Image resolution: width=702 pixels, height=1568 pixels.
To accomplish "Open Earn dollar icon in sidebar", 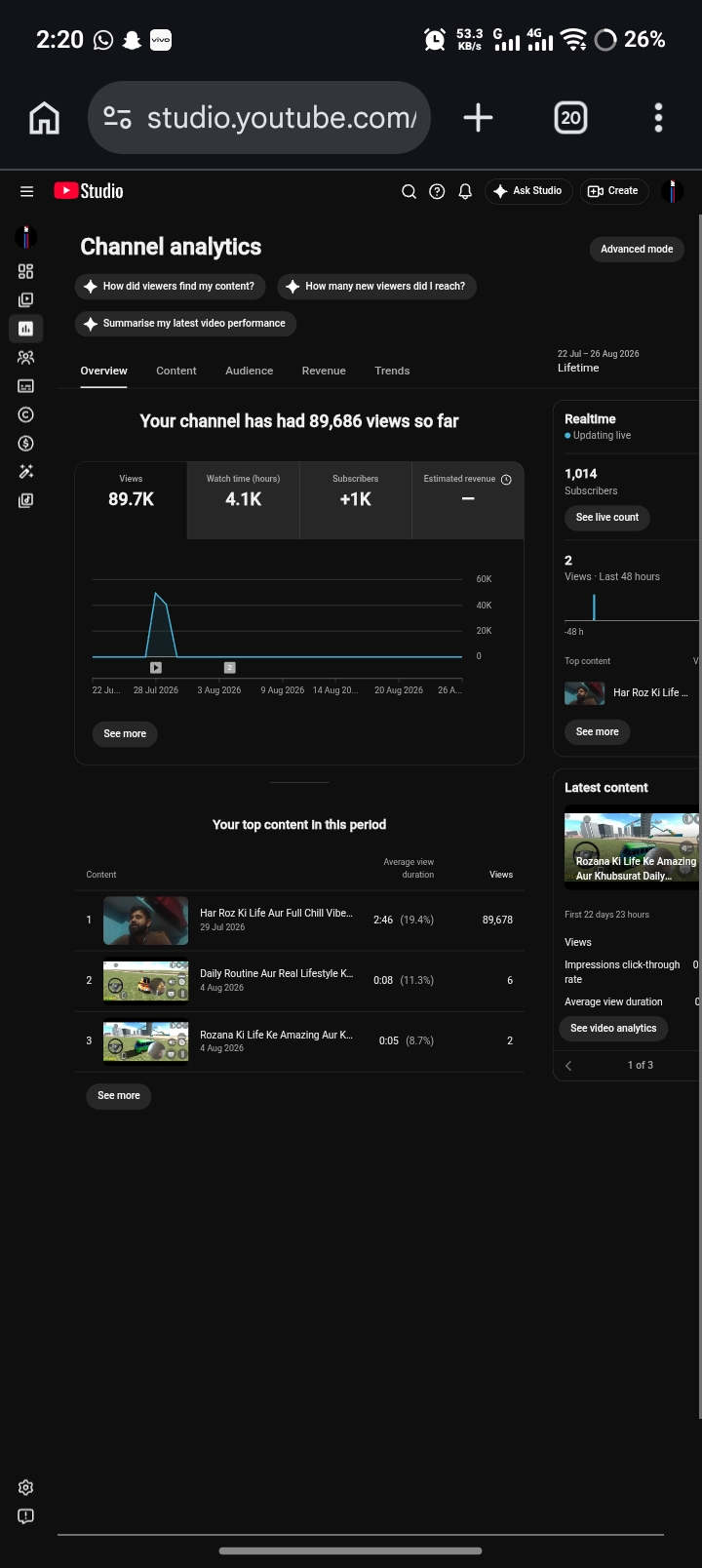I will (26, 443).
